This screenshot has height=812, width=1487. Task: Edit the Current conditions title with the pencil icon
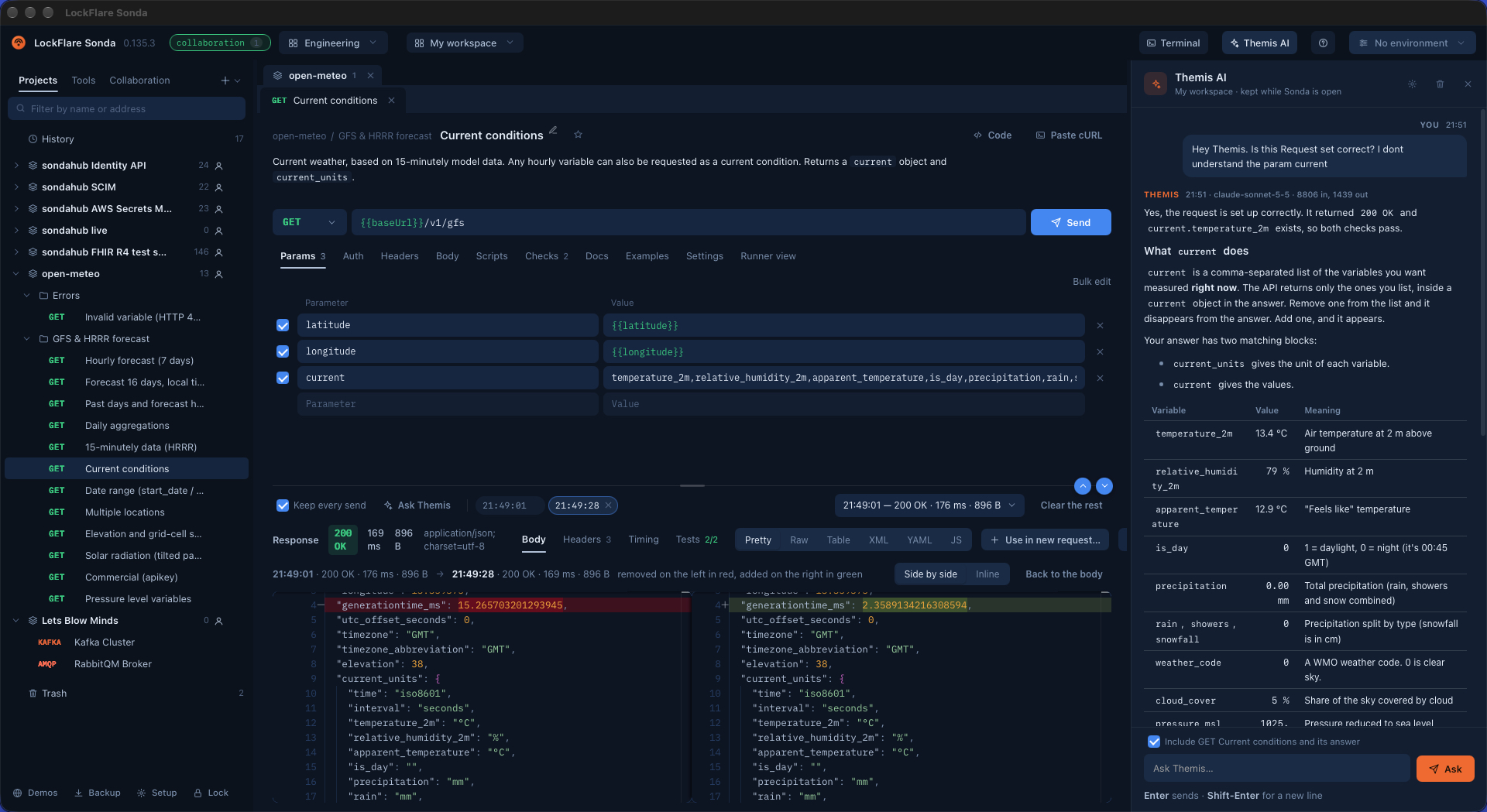coord(553,131)
